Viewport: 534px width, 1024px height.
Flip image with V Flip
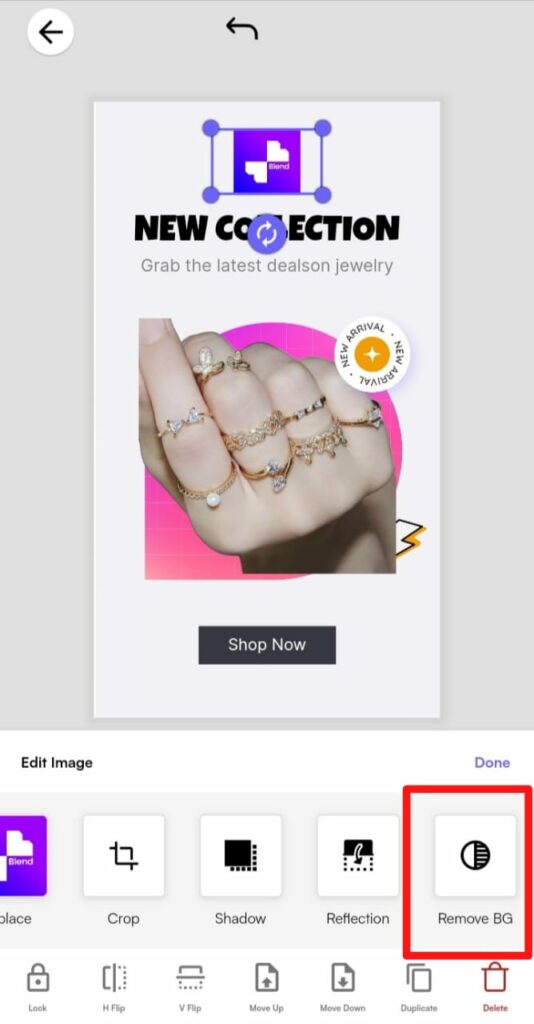191,987
